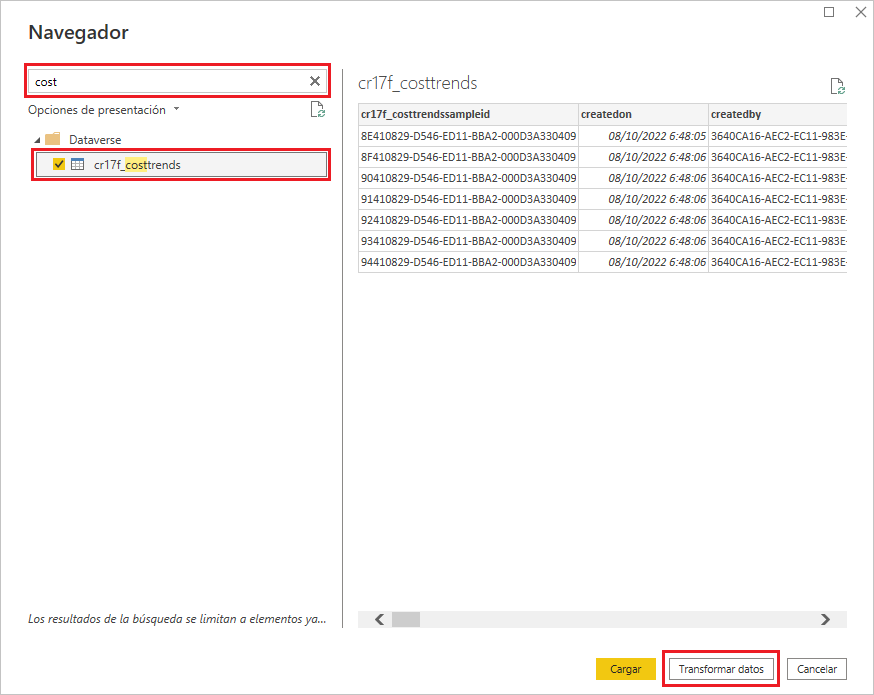Select the cell 93410829-D546-ED11-BBA2-000D3A330409
The height and width of the screenshot is (695, 874).
pyautogui.click(x=468, y=241)
